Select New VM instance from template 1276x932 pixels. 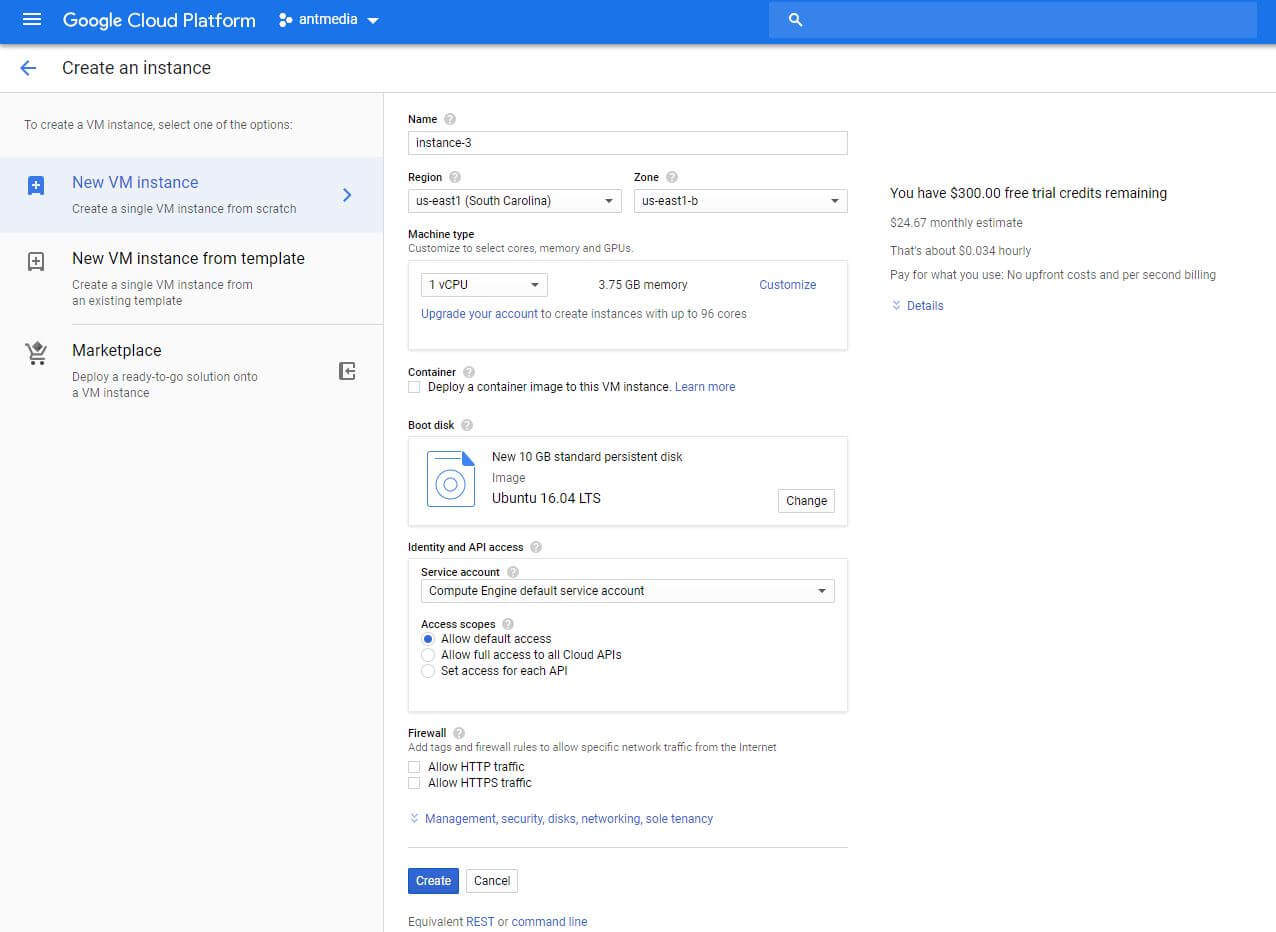(x=191, y=278)
